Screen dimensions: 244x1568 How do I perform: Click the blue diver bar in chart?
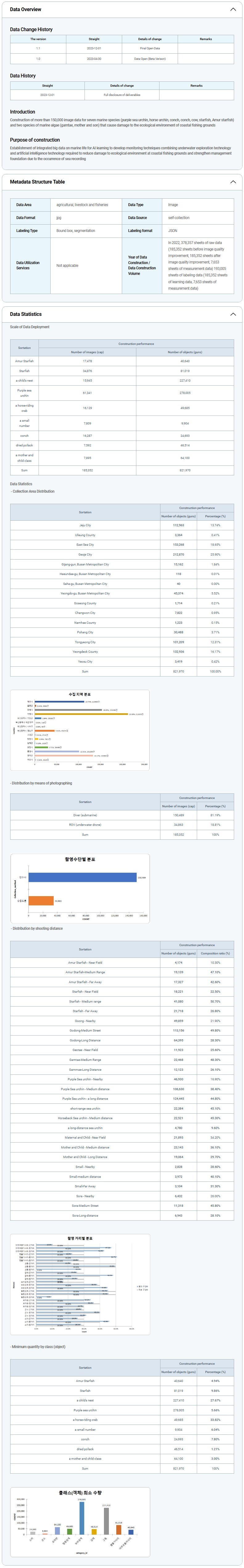(x=82, y=877)
